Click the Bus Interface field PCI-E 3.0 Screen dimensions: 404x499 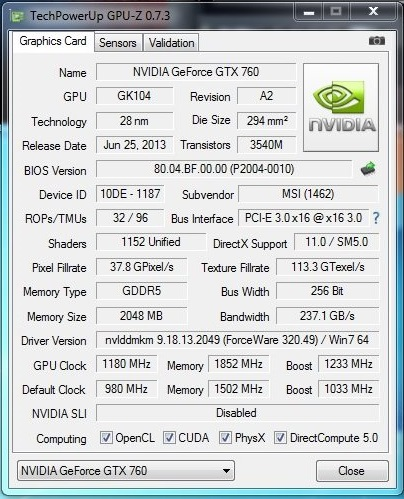pyautogui.click(x=303, y=218)
